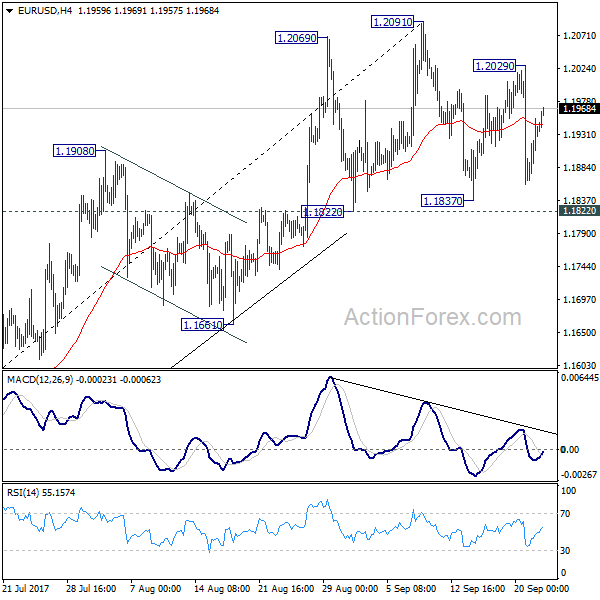
Task: Open the chart menu triangle beside EURUSD,H4
Action: pos(10,11)
